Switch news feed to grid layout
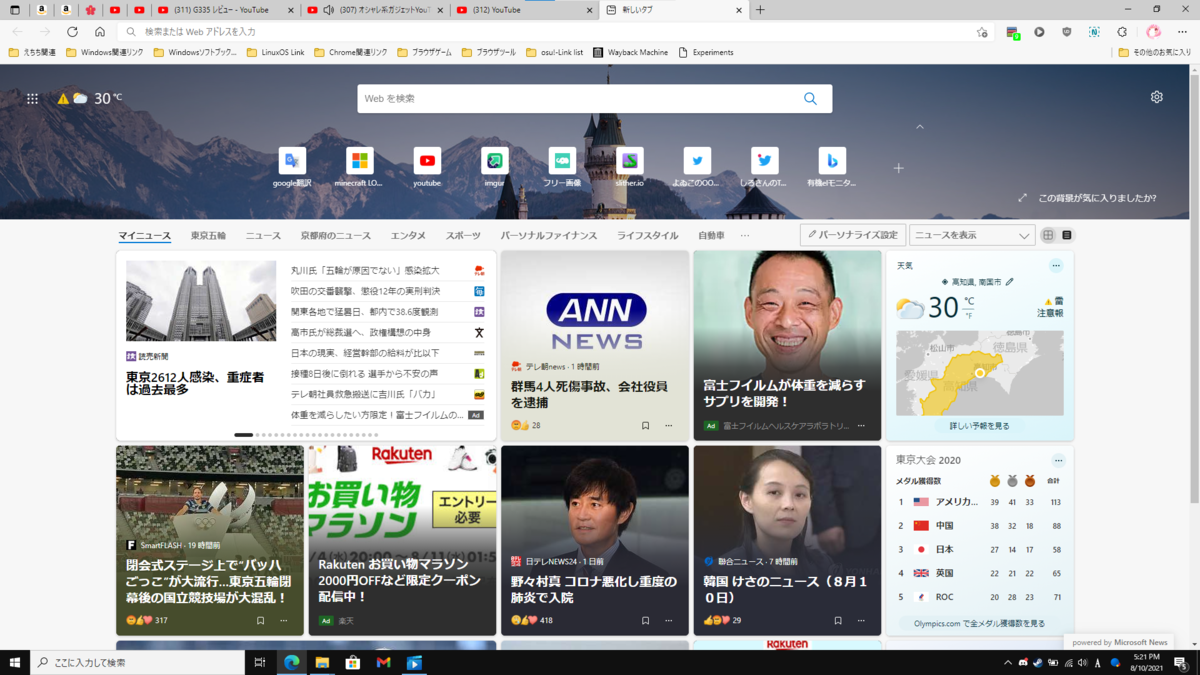This screenshot has height=675, width=1200. pyautogui.click(x=1048, y=235)
